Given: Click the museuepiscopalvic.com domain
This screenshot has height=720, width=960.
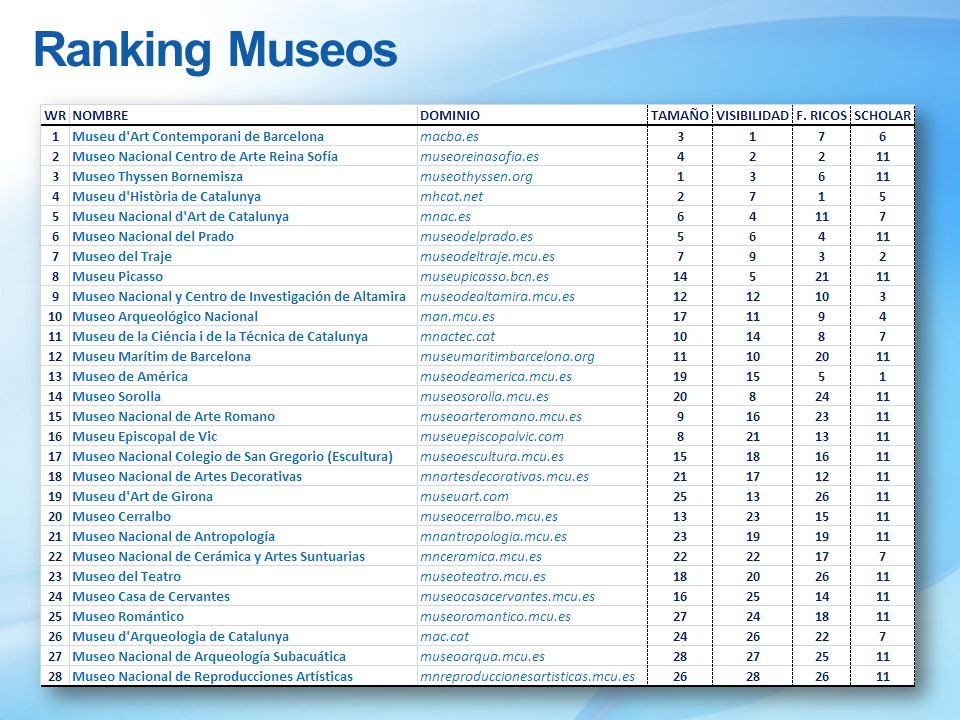Looking at the screenshot, I should click(492, 437).
